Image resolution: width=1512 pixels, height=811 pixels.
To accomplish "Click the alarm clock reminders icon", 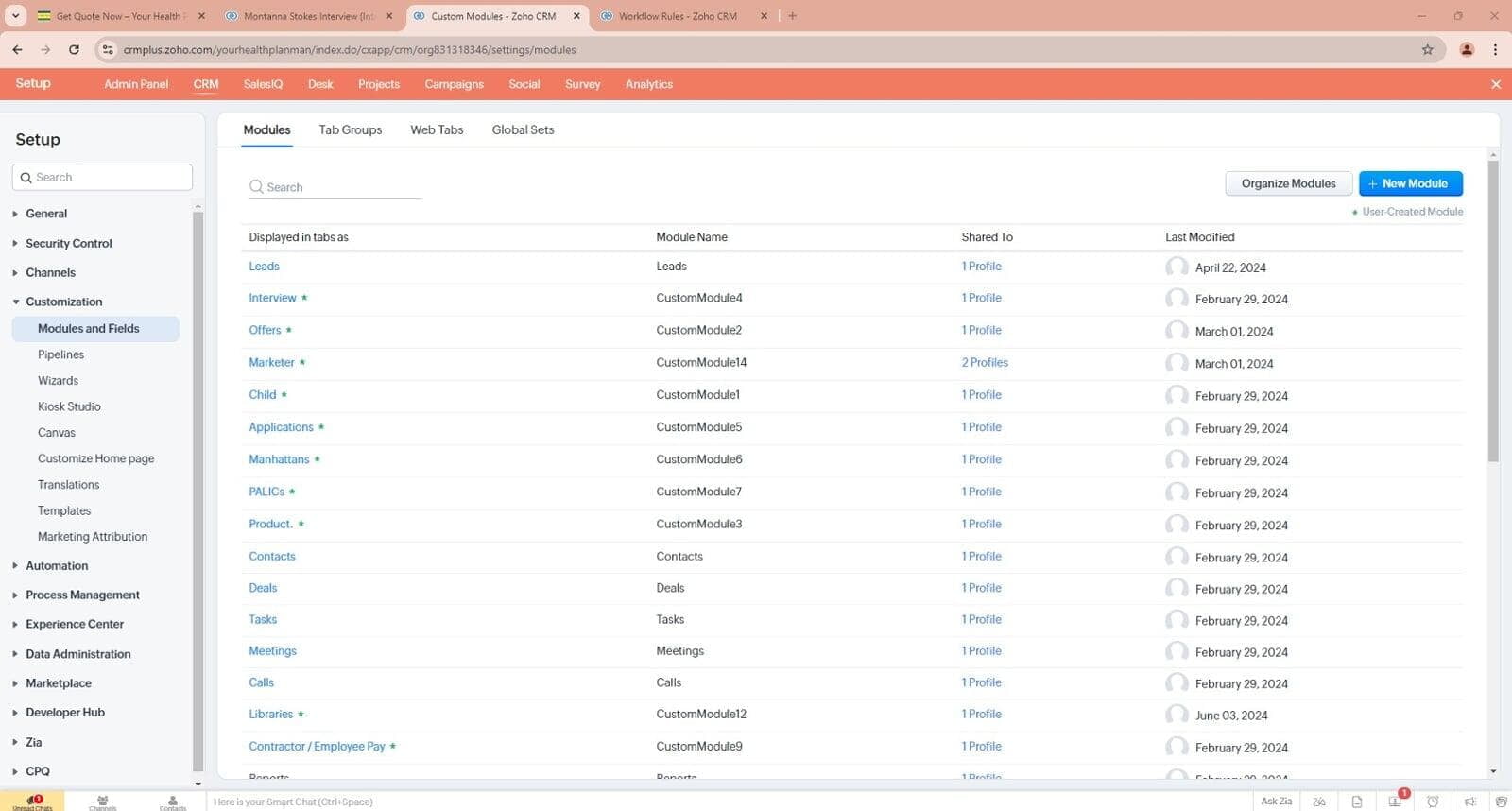I will pos(1433,802).
